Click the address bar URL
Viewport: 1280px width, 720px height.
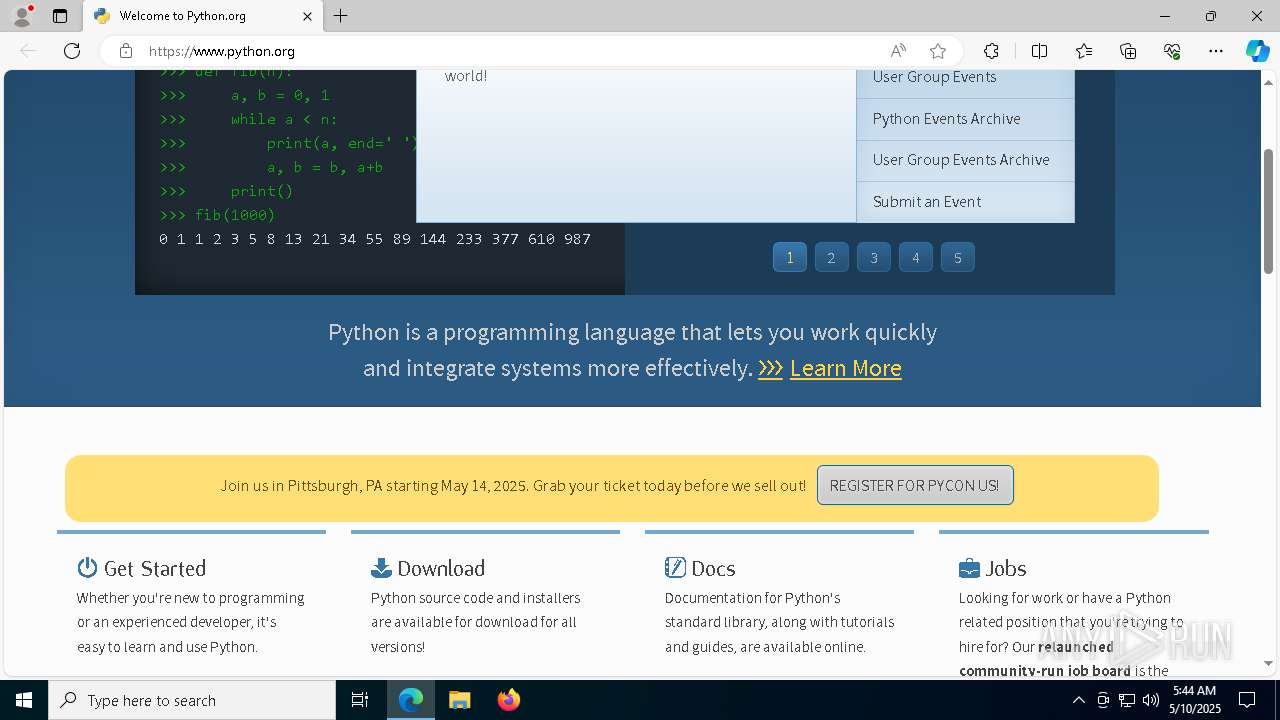[221, 51]
